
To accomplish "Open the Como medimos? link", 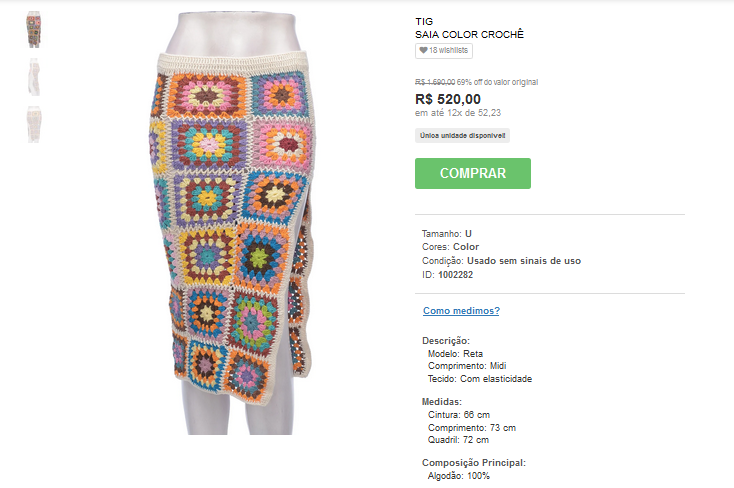I will coord(461,311).
